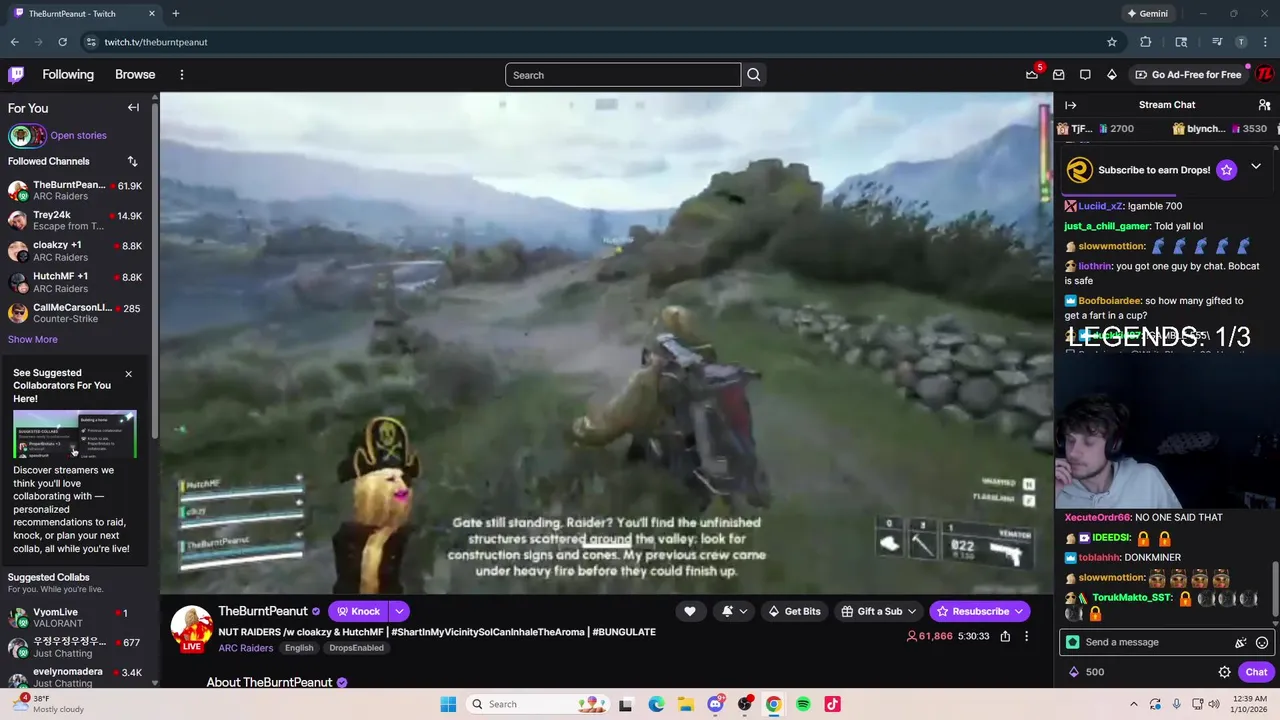Expand Knock options dropdown arrow
The width and height of the screenshot is (1280, 720).
399,611
